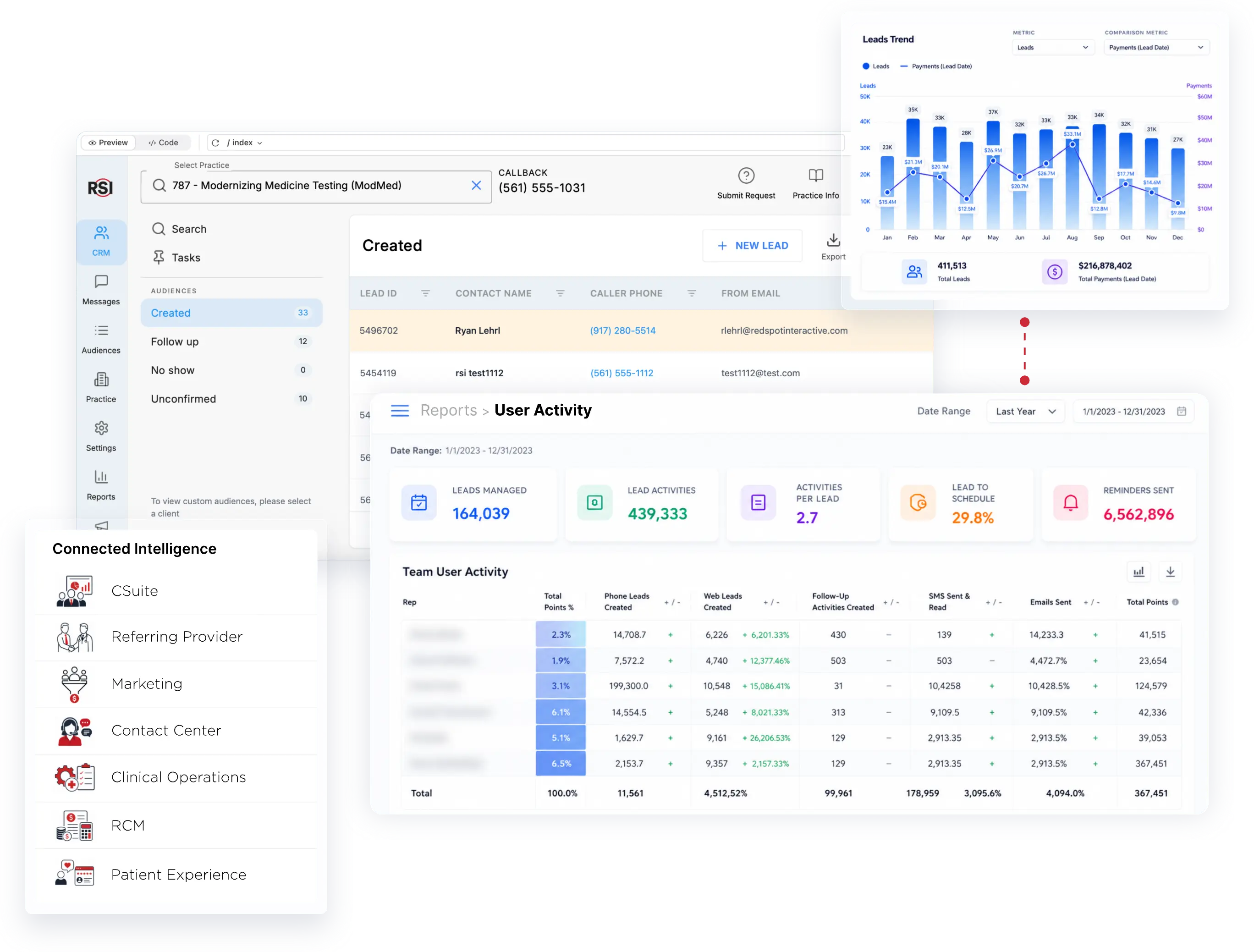Open Search in the CRM panel
The height and width of the screenshot is (952, 1254).
(x=179, y=229)
